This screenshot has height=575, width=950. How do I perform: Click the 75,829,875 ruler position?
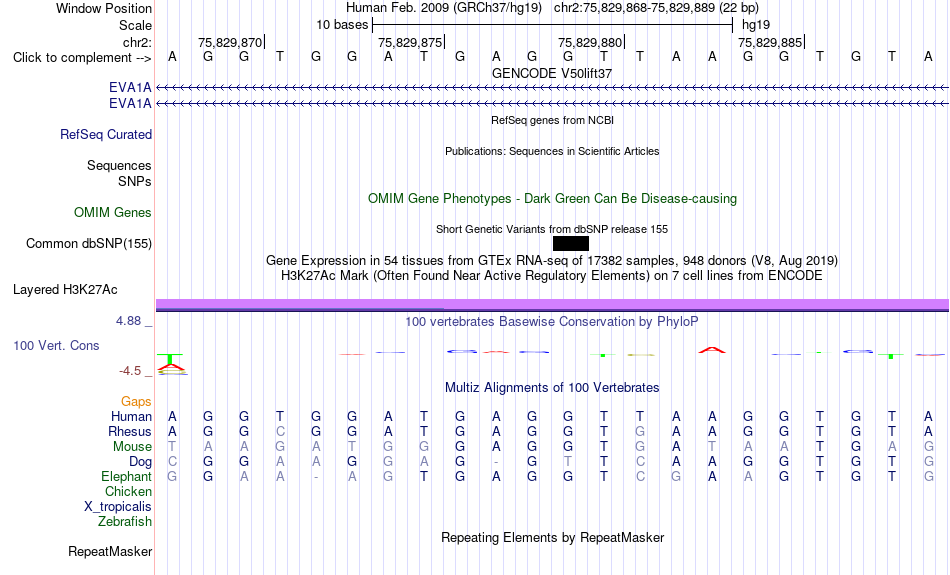click(x=410, y=42)
